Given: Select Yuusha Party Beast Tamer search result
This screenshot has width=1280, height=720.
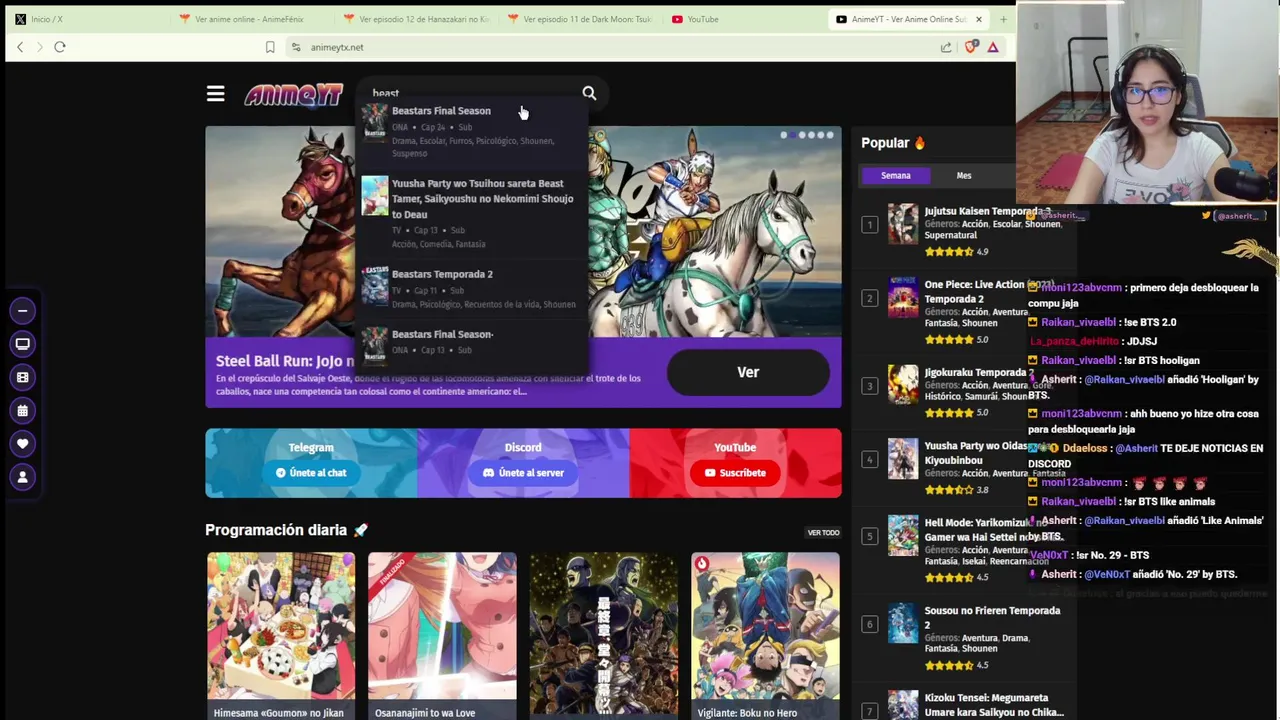Looking at the screenshot, I should (x=473, y=213).
